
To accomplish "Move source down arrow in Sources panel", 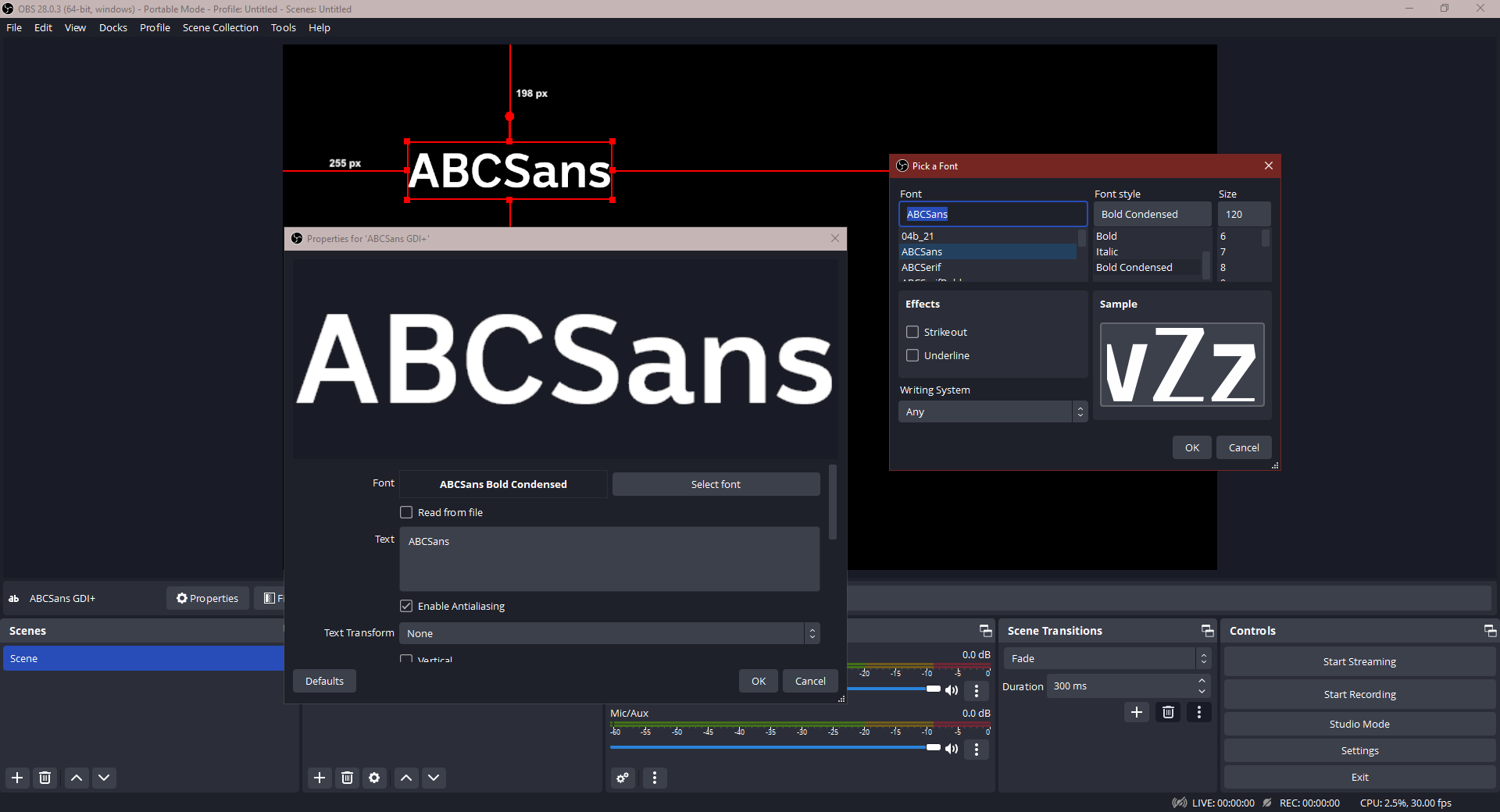I will click(434, 778).
